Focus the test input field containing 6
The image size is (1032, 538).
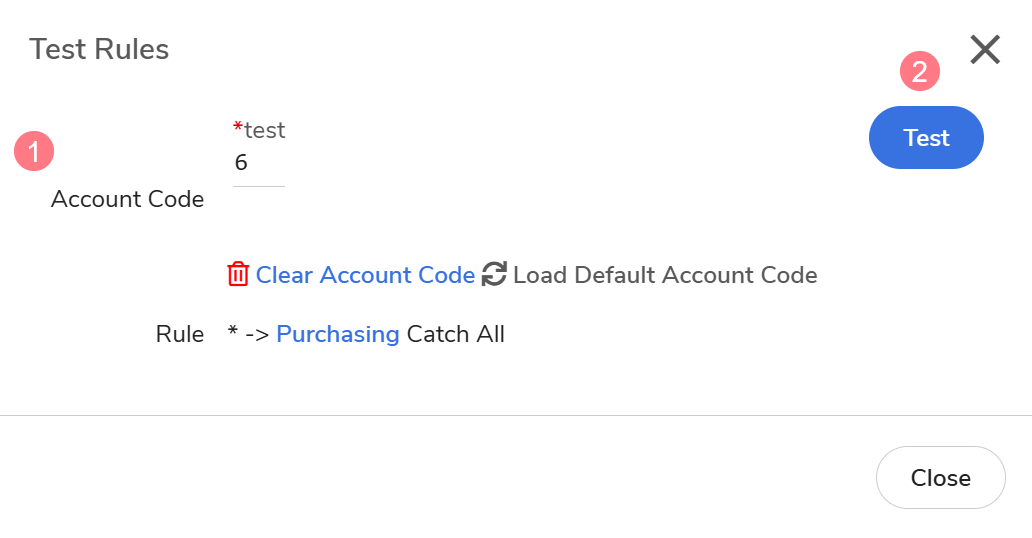click(258, 163)
